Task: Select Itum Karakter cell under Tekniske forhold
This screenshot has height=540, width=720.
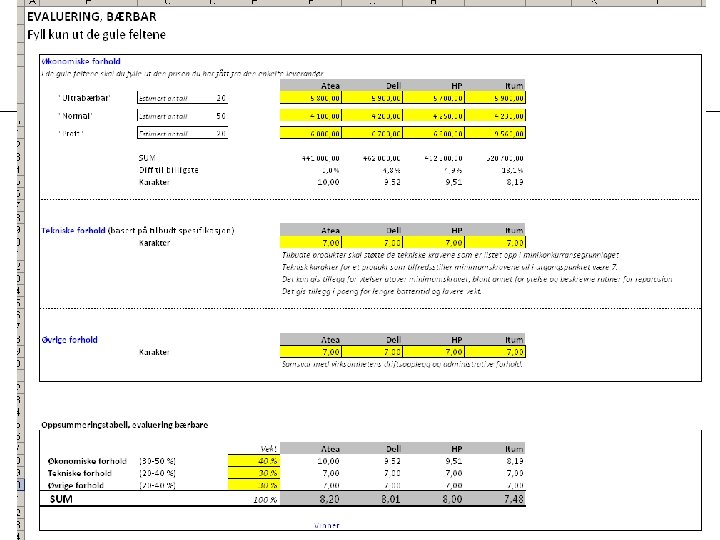Action: pos(495,242)
